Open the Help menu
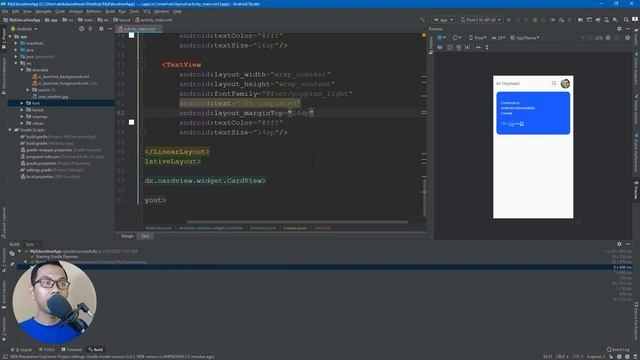This screenshot has width=640, height=360. tap(177, 11)
